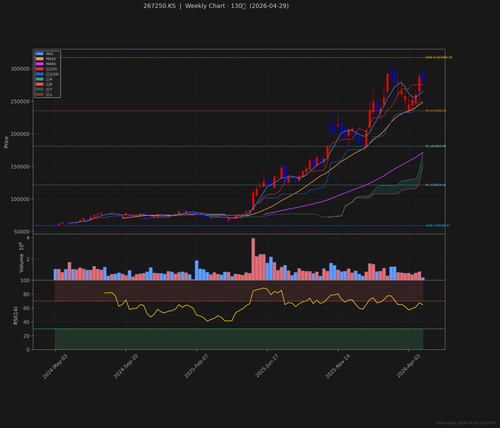Select the red legend swatch labeled (9)

pyautogui.click(x=40, y=69)
